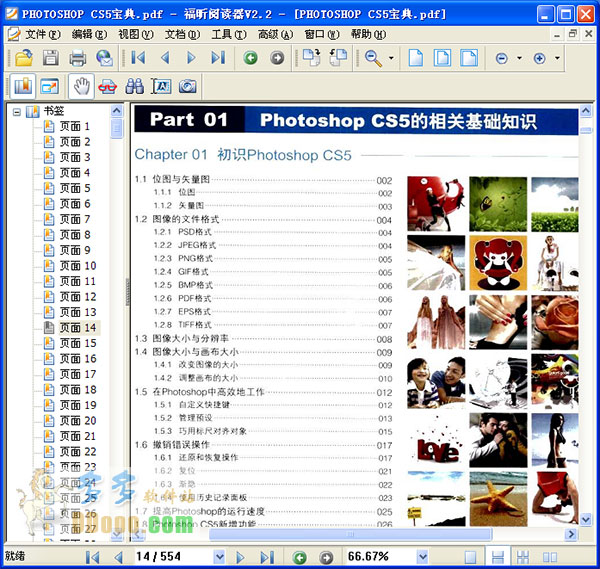Viewport: 600px width, 569px height.
Task: Click green previous view button in status bar
Action: click(300, 558)
